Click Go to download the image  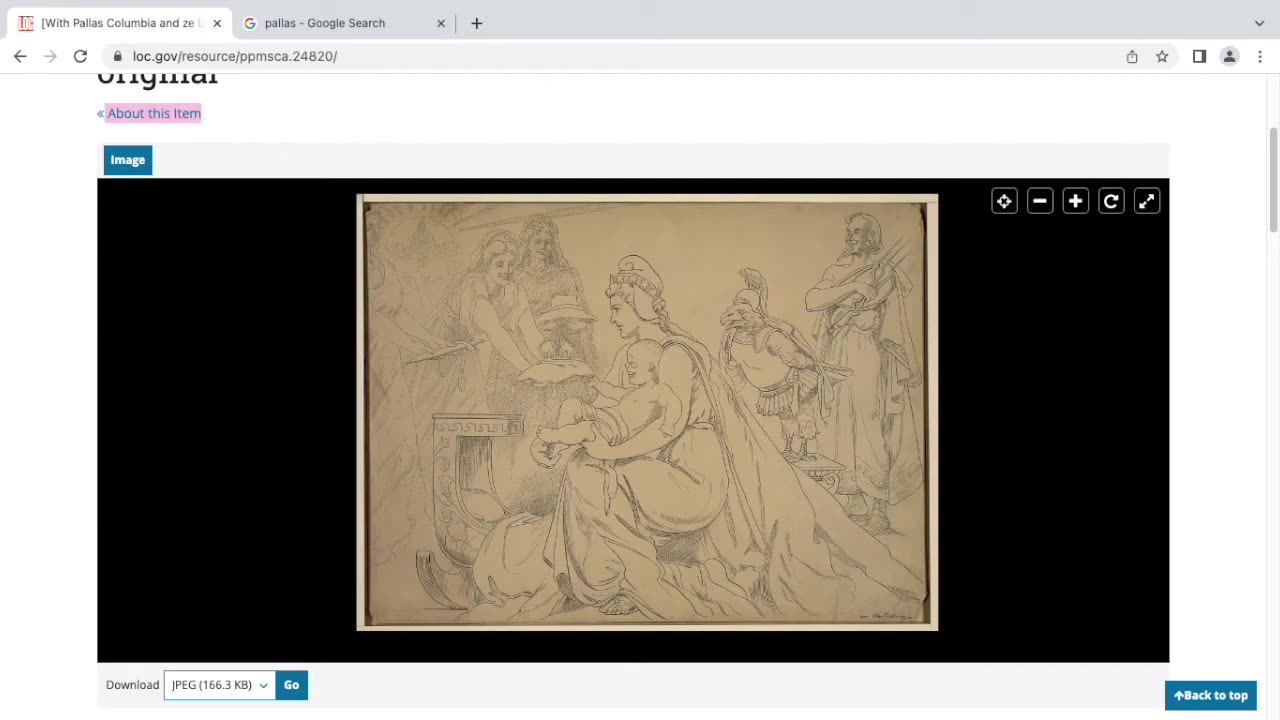tap(291, 685)
